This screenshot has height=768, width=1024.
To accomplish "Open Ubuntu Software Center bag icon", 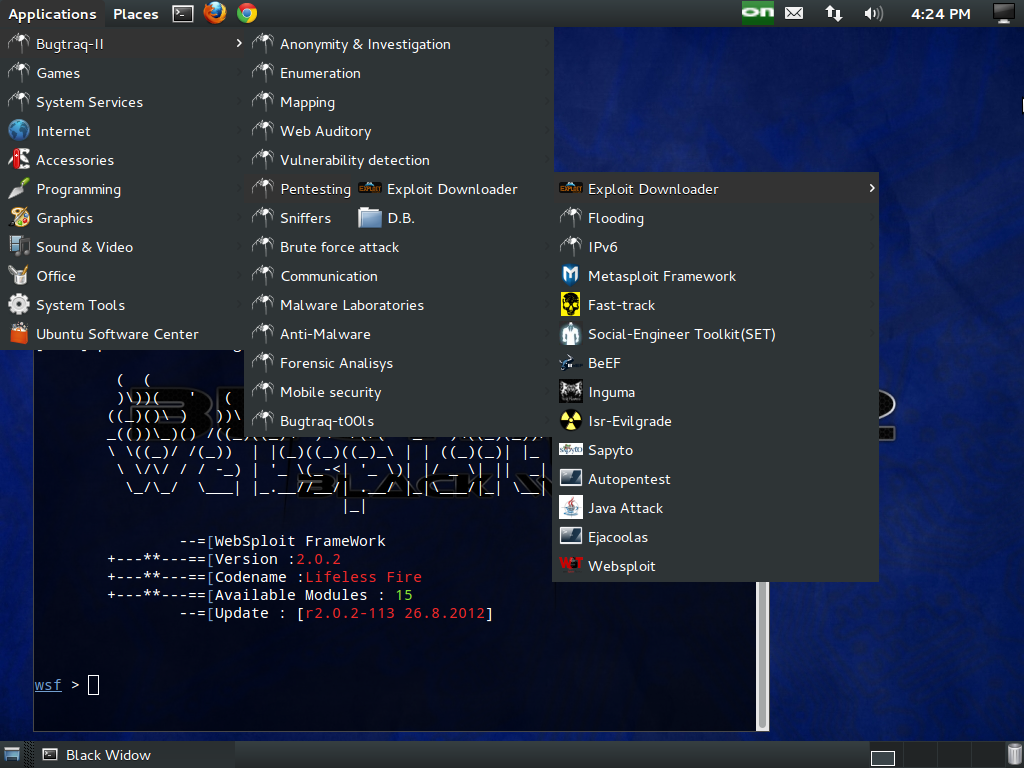I will 19,334.
